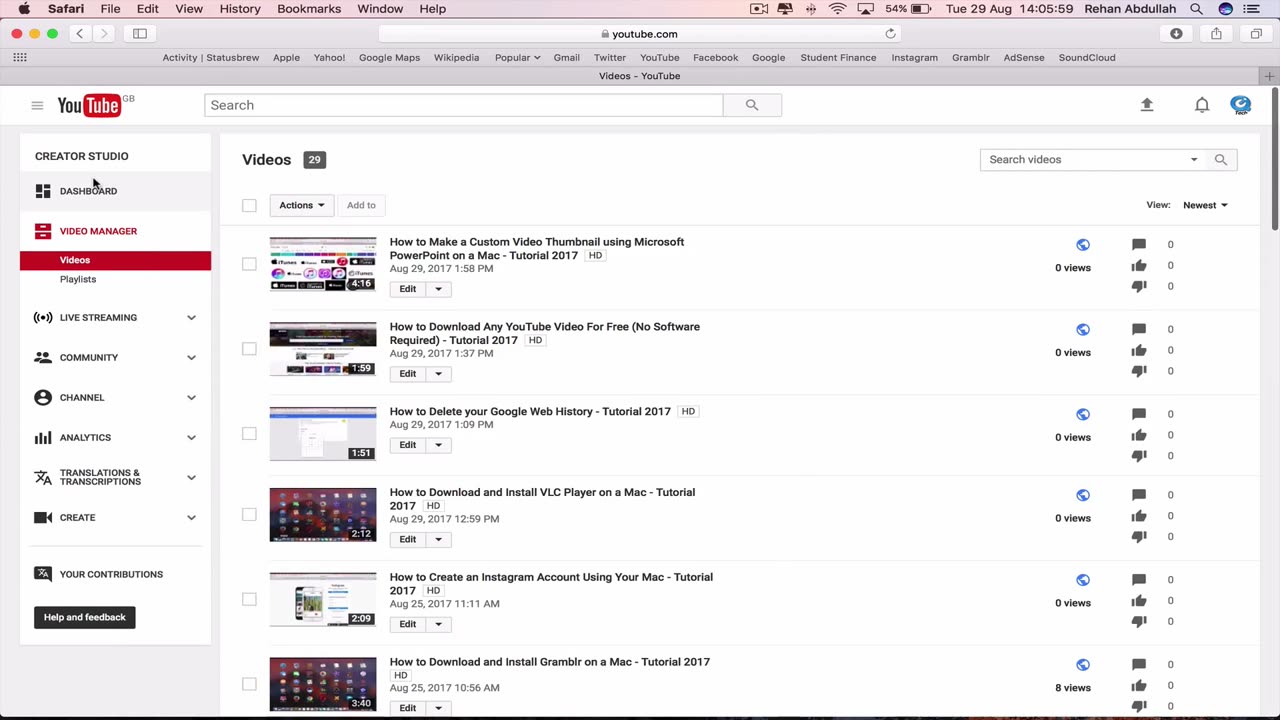Click public globe icon for Custom Video Thumbnail video
This screenshot has height=720, width=1280.
[x=1082, y=245]
